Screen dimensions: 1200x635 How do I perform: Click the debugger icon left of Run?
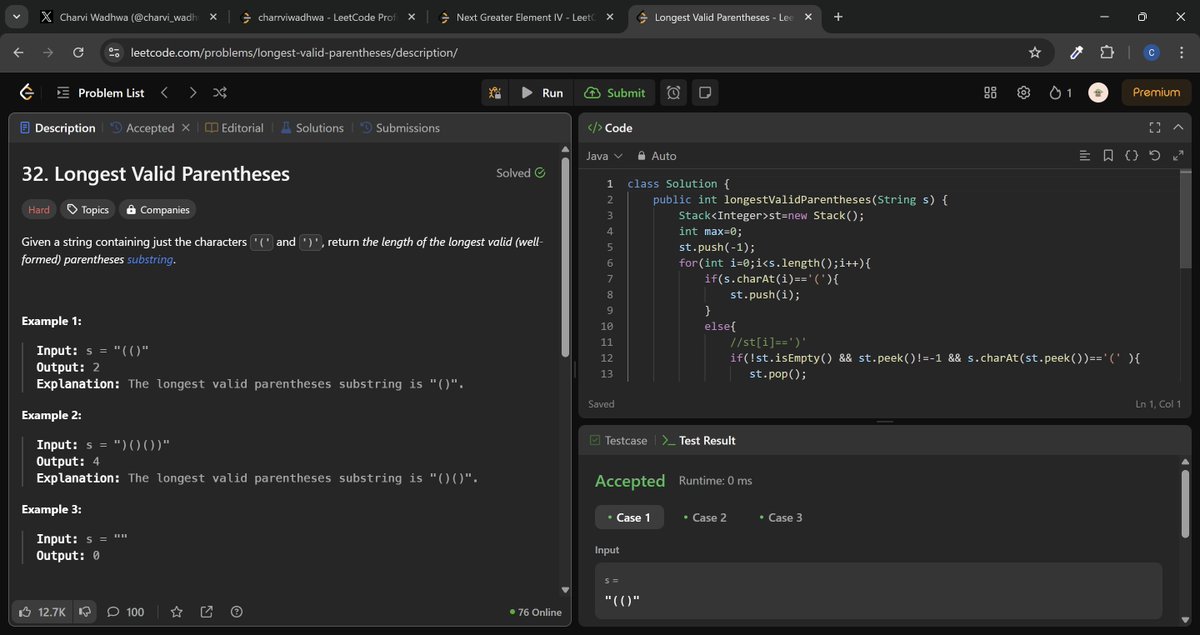495,93
